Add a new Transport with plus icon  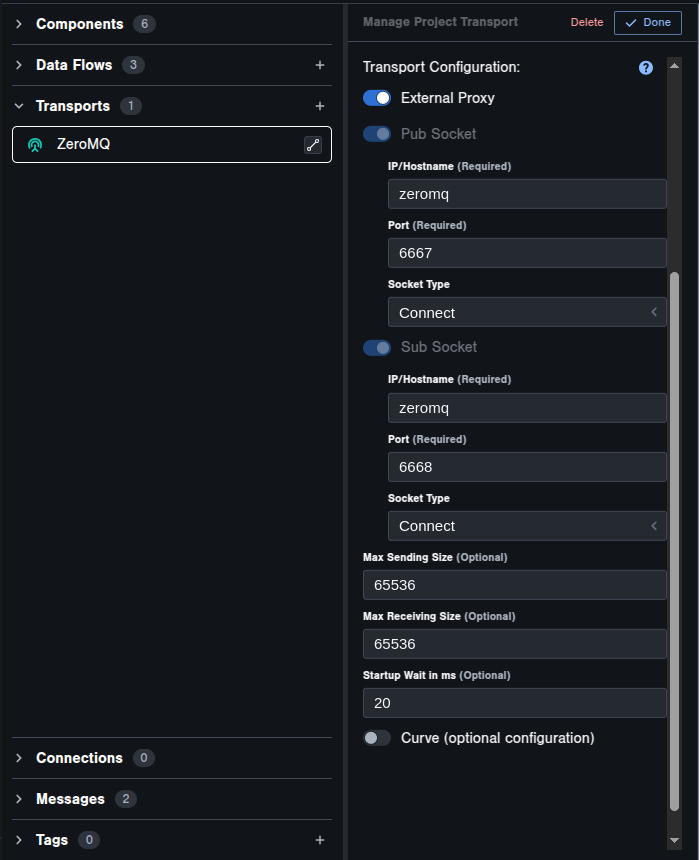point(320,106)
